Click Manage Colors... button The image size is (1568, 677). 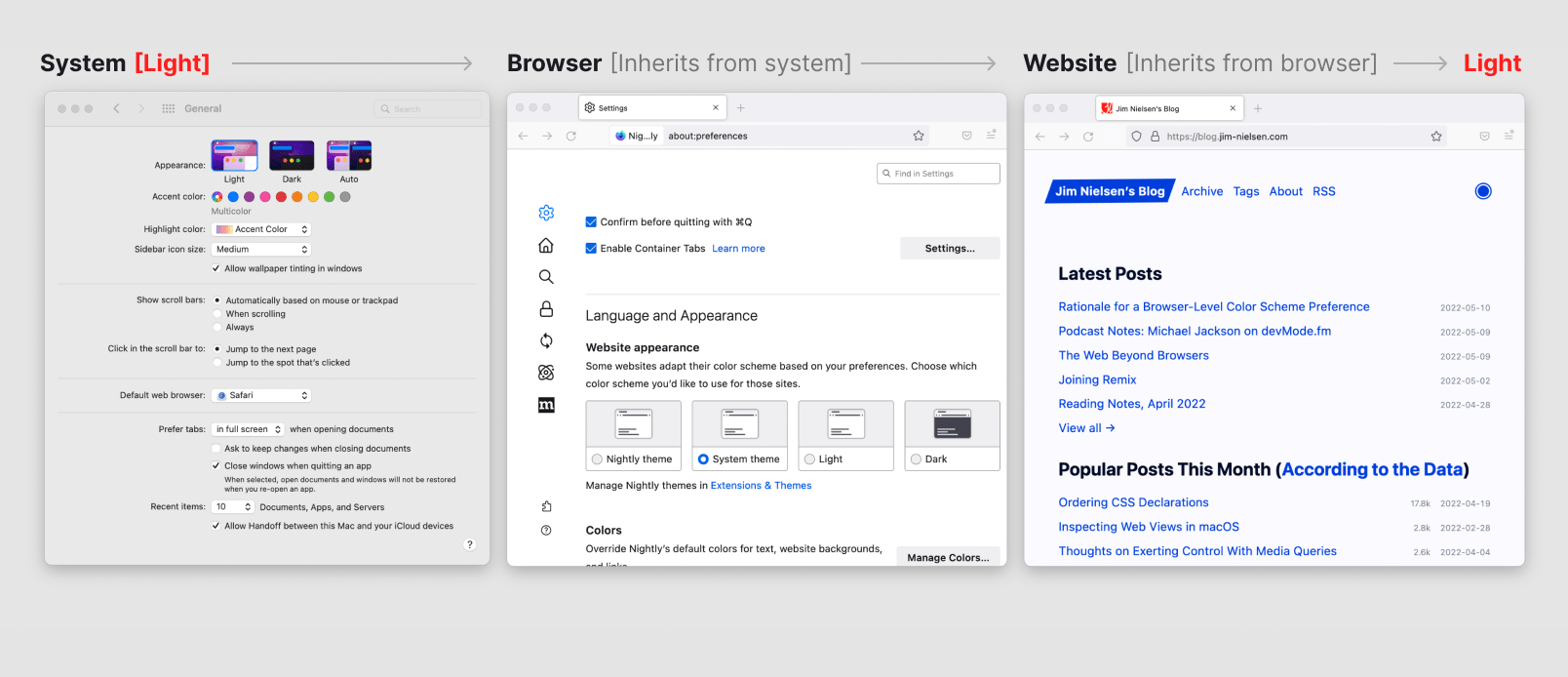click(x=948, y=557)
